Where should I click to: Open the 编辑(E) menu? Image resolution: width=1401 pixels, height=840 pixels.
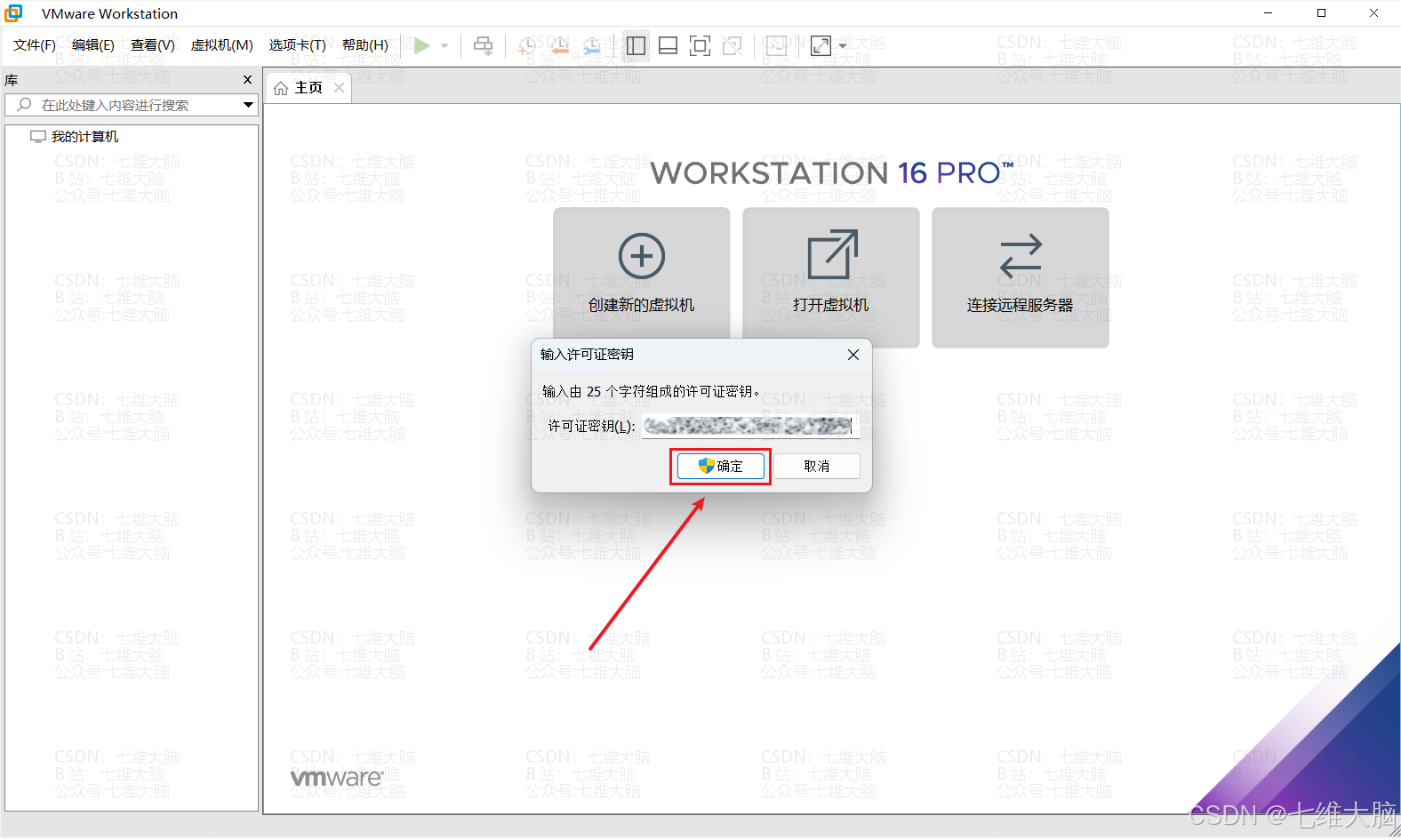[x=93, y=45]
